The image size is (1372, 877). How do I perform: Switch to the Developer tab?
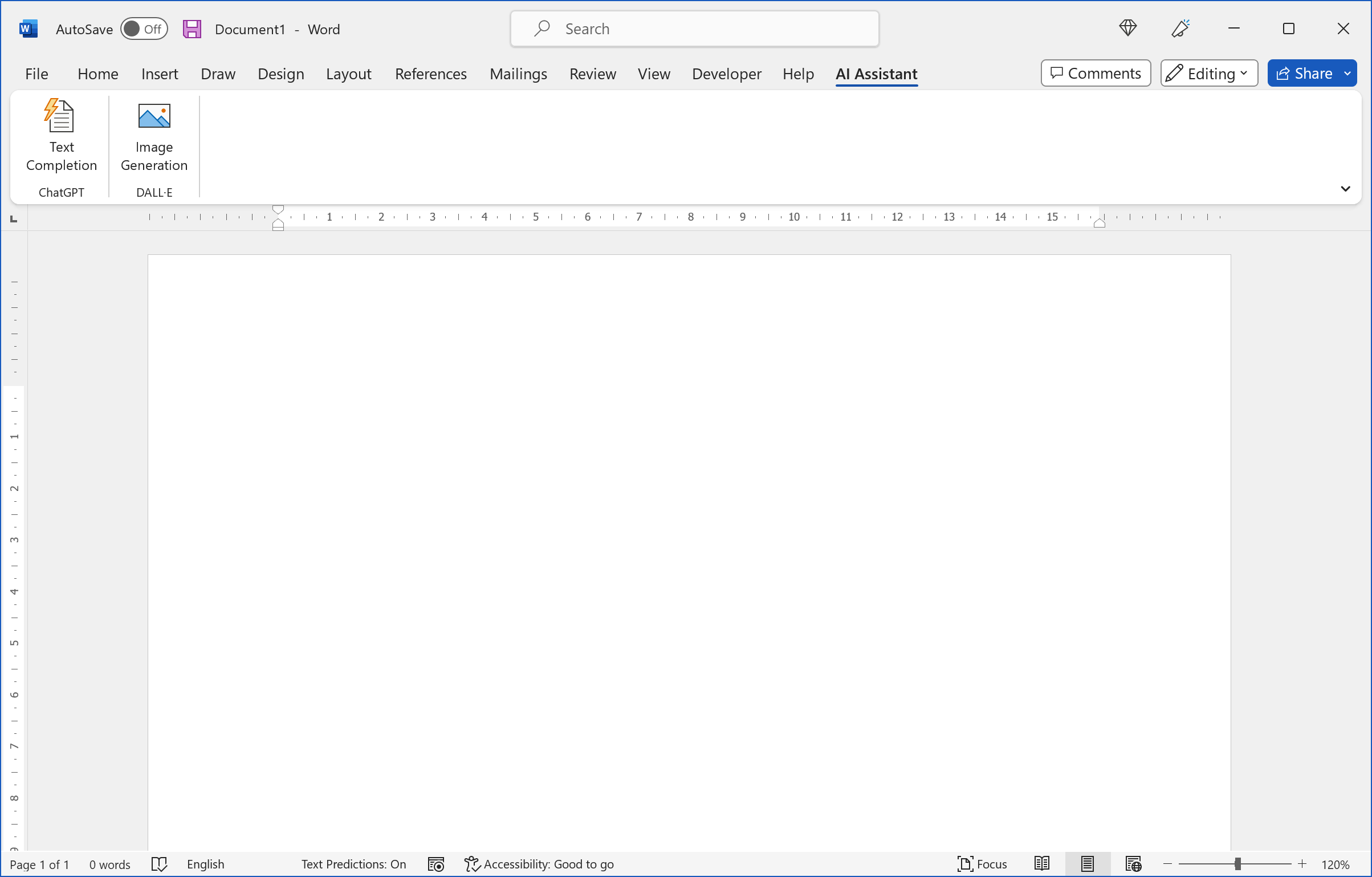(x=726, y=74)
